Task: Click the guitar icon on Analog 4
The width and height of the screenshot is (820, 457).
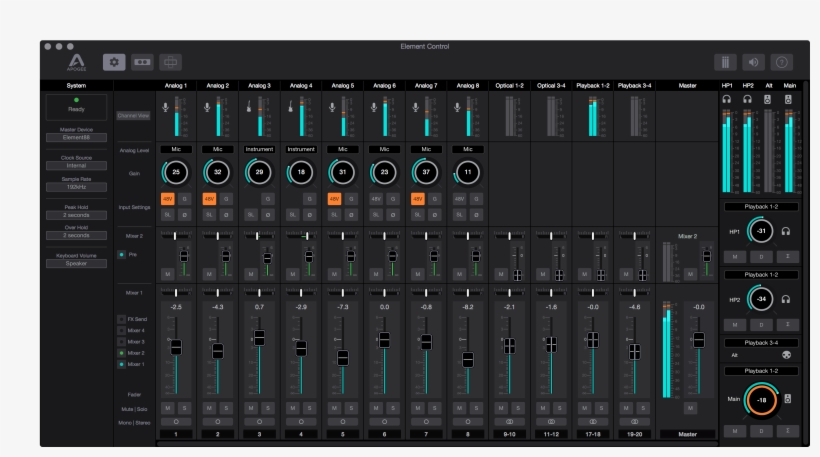Action: (291, 107)
